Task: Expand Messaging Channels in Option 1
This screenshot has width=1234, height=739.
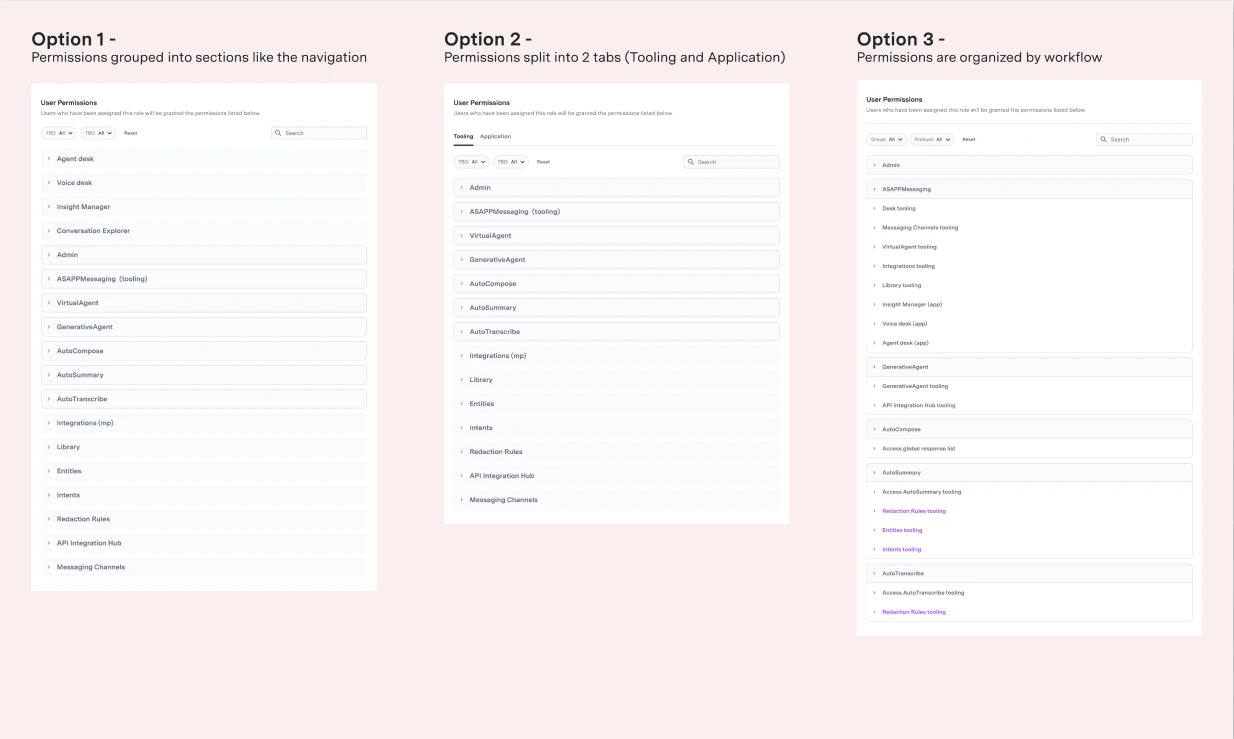Action: coord(204,567)
